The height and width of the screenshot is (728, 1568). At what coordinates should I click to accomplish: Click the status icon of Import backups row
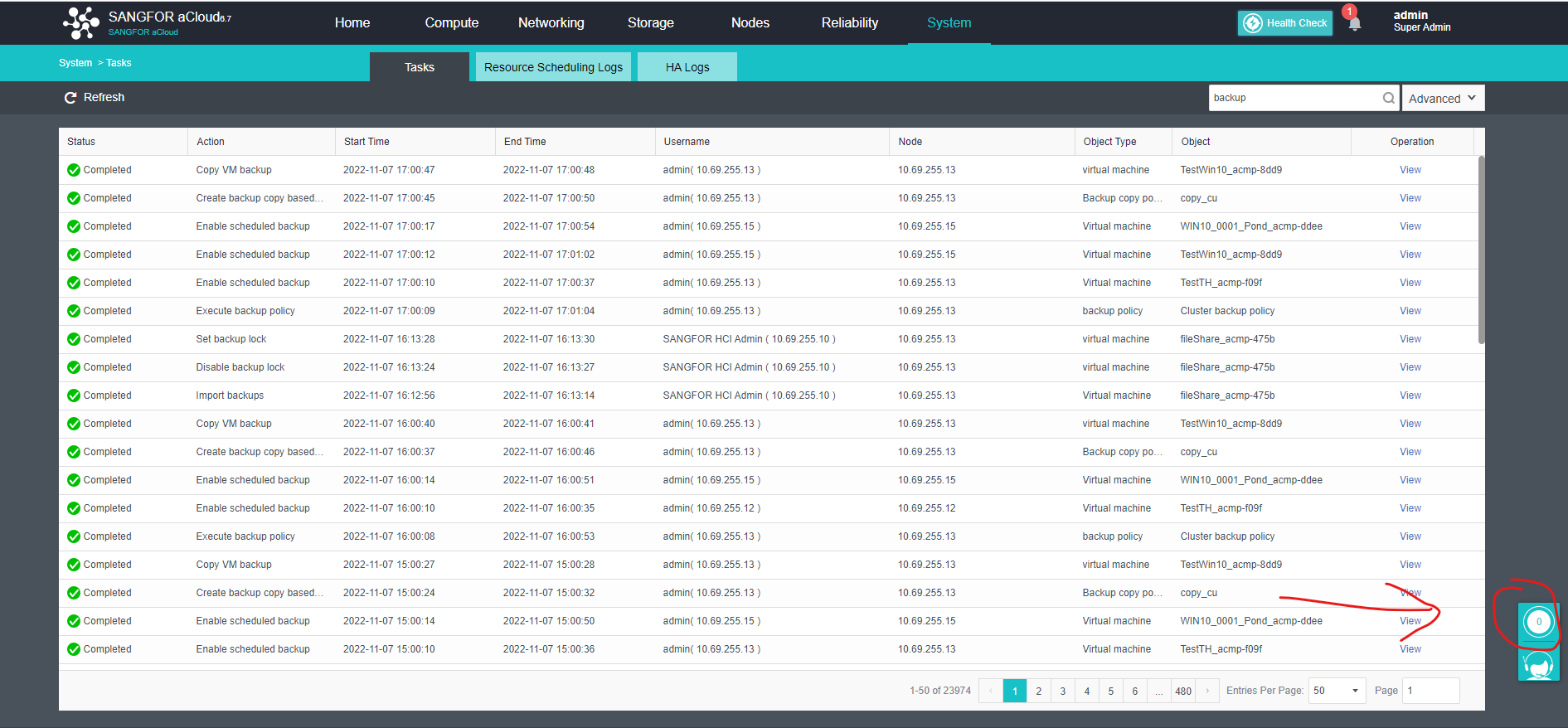74,396
